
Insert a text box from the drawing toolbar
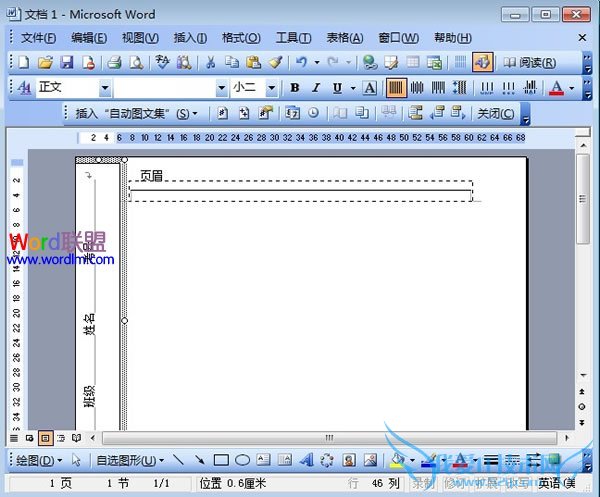tap(263, 460)
